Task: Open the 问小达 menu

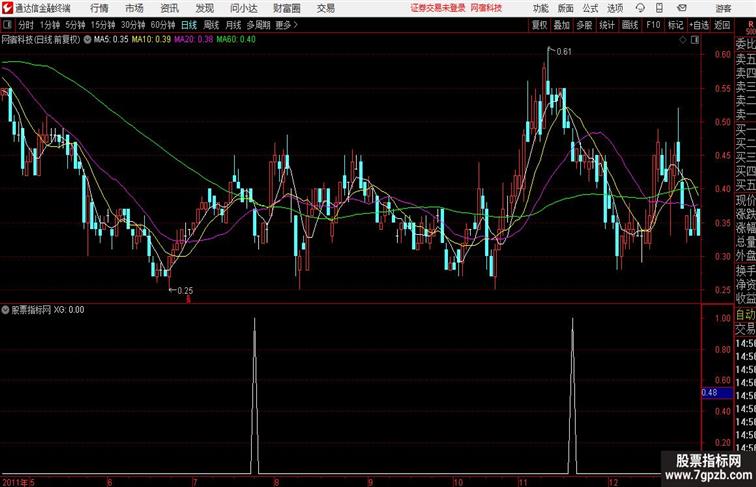Action: (243, 8)
